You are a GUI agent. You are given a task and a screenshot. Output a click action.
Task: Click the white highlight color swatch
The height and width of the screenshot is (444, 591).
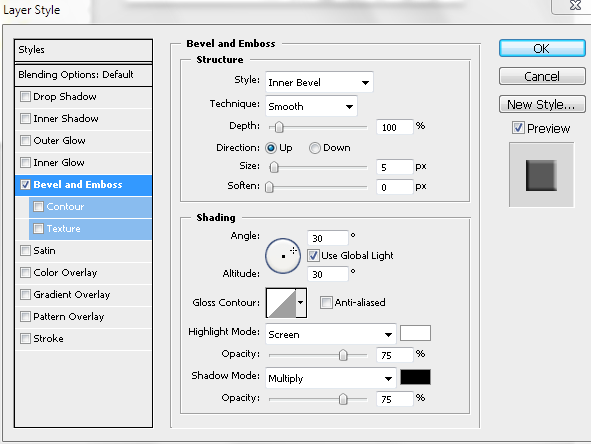(415, 333)
